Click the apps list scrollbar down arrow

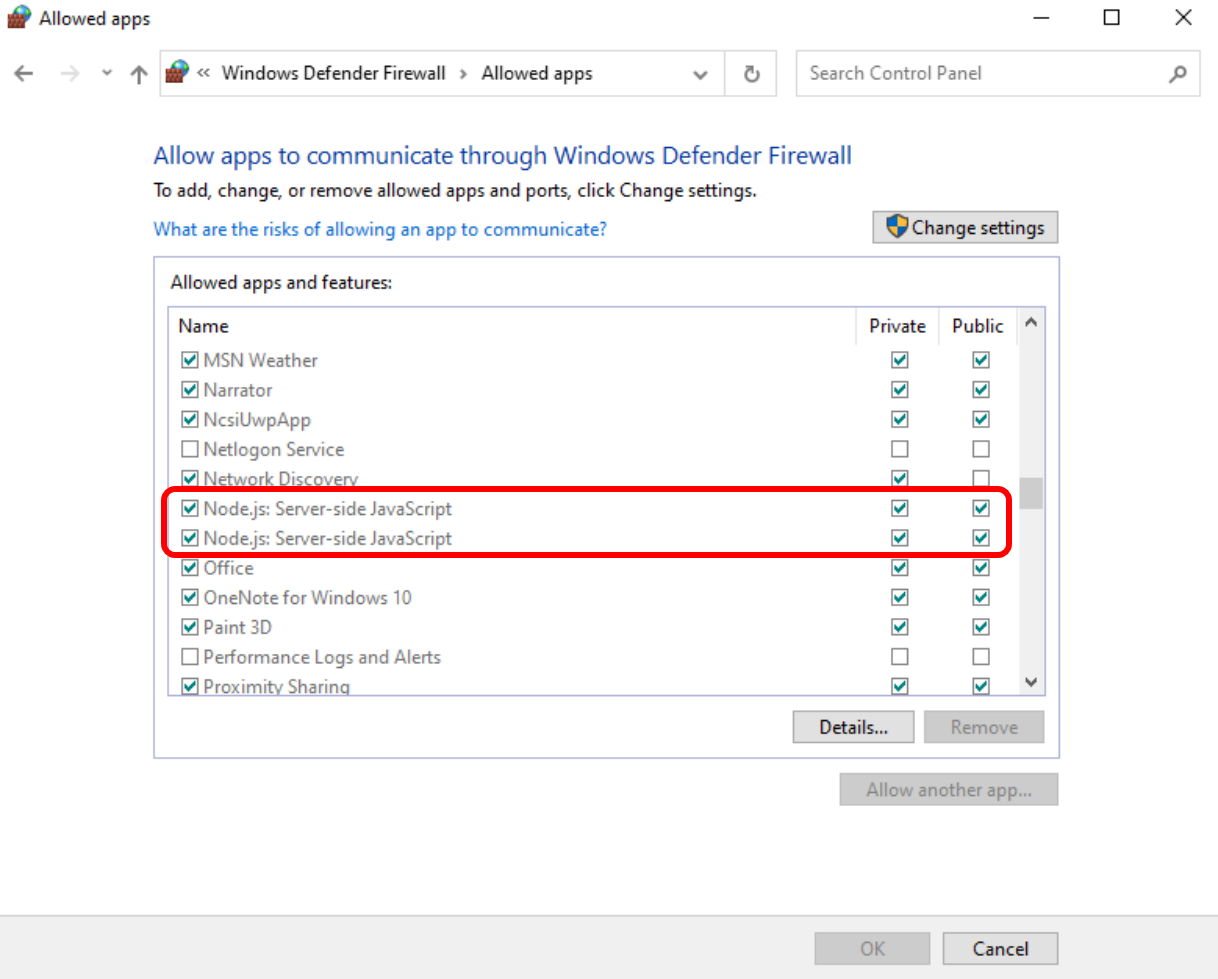pyautogui.click(x=1031, y=682)
